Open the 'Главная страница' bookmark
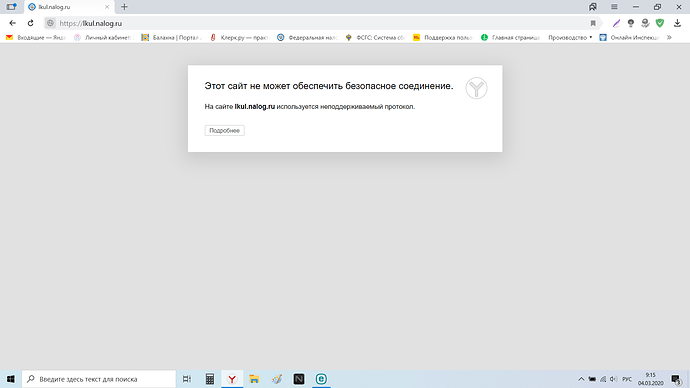This screenshot has height=388, width=690. [510, 38]
